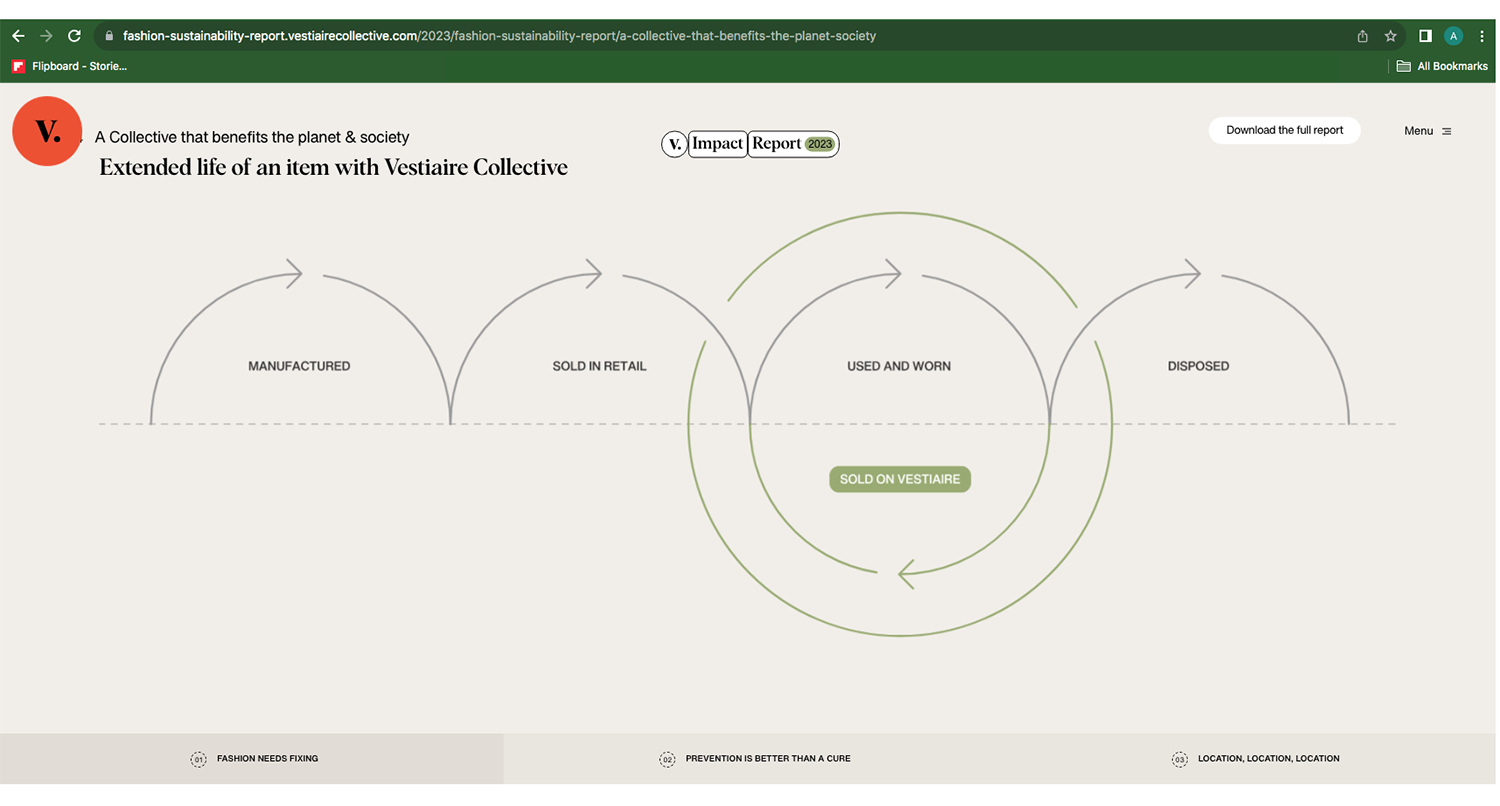The height and width of the screenshot is (806, 1500).
Task: Open the Flipboard bookmark
Action: click(x=69, y=66)
